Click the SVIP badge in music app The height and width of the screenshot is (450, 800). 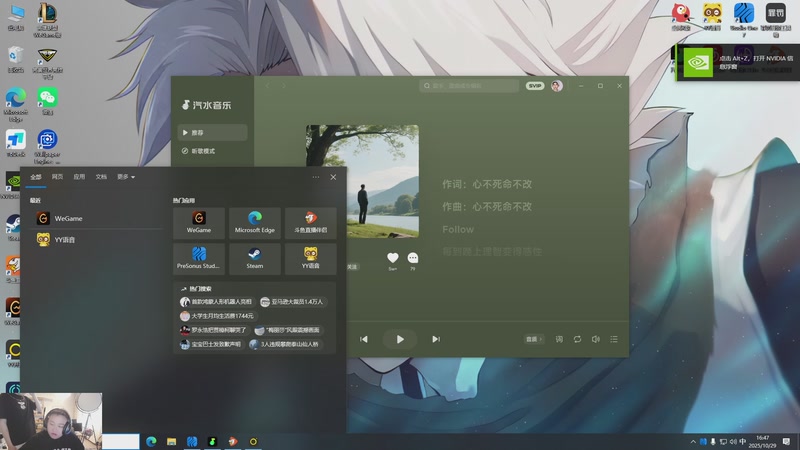535,86
